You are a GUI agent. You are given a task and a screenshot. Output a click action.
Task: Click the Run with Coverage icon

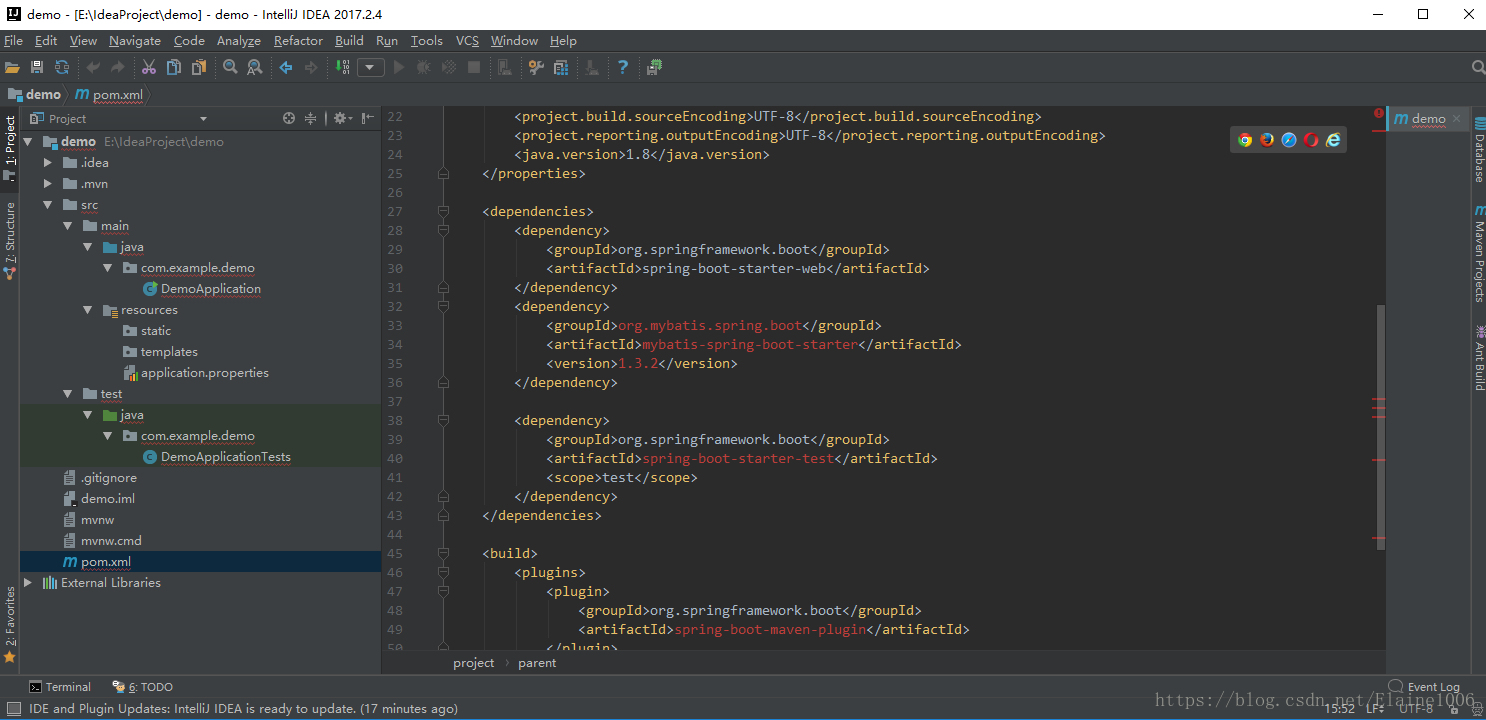pyautogui.click(x=449, y=67)
